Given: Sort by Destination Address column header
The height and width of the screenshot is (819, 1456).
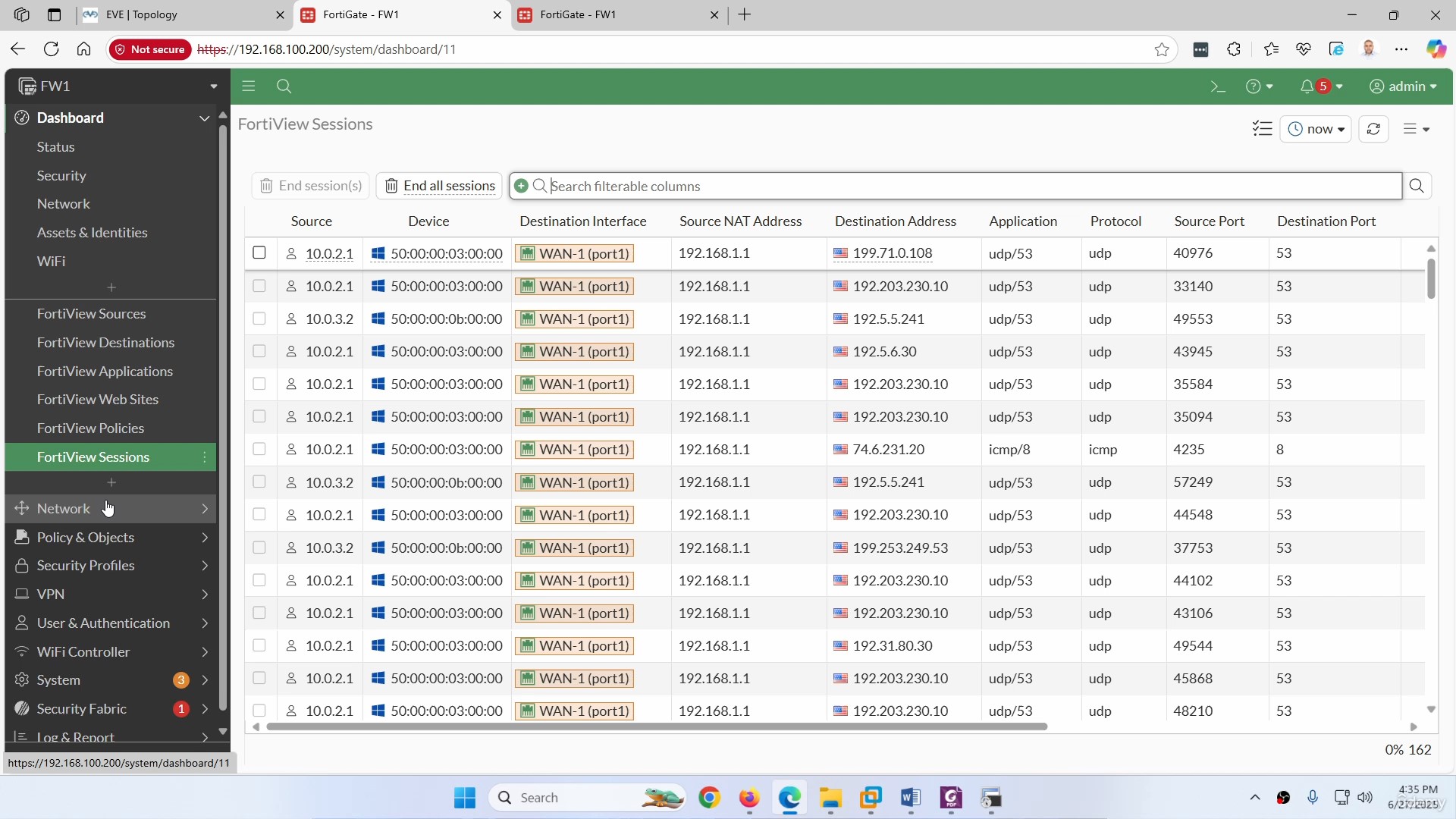Looking at the screenshot, I should pos(895,221).
